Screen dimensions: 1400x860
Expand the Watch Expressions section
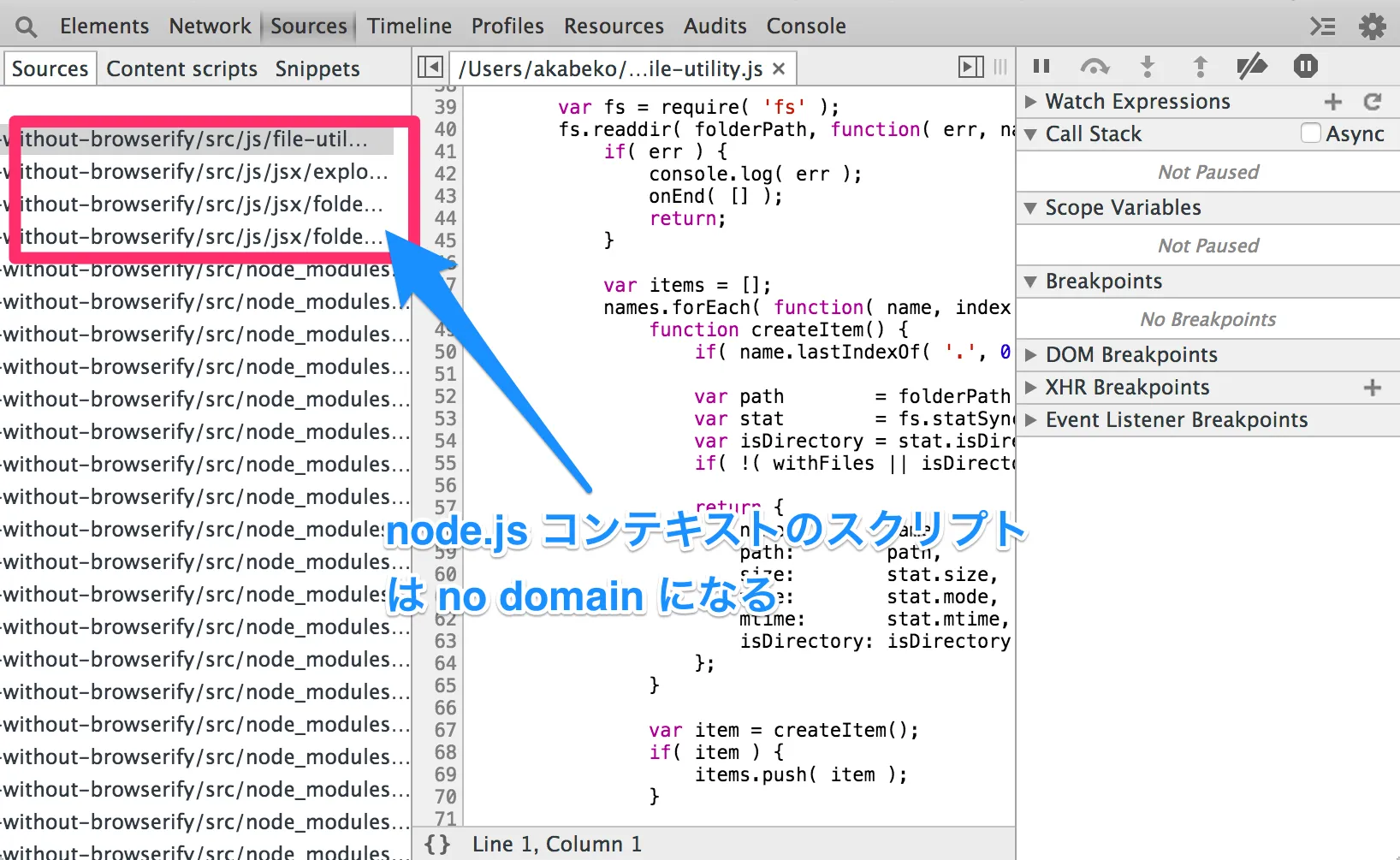(x=1030, y=101)
